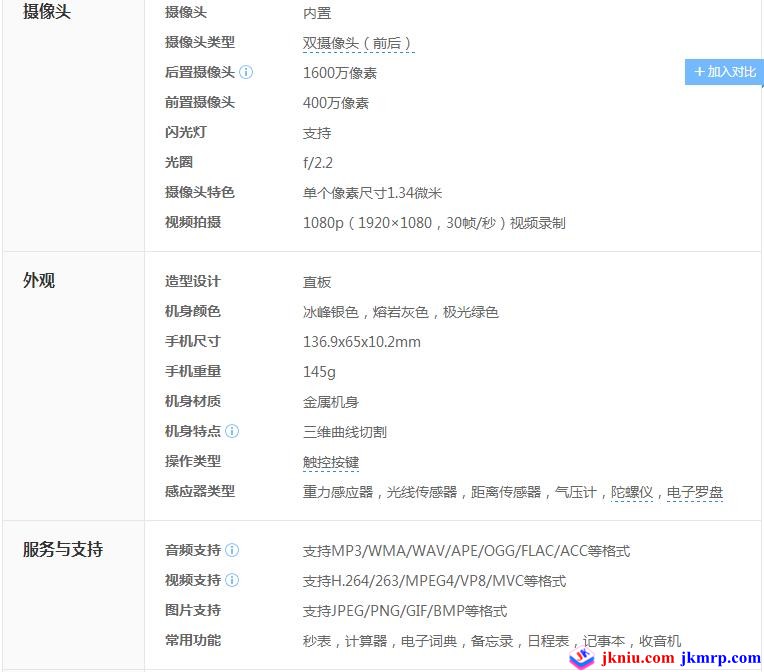Click the info icon beside 后置摄像头
764x672 pixels.
click(246, 73)
